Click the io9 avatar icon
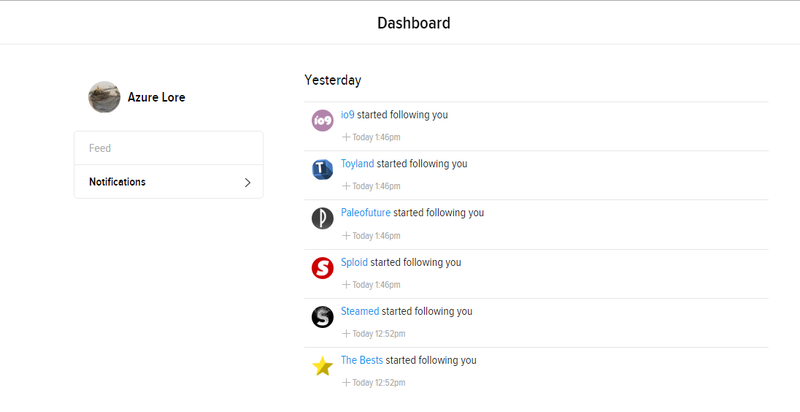 click(x=322, y=120)
